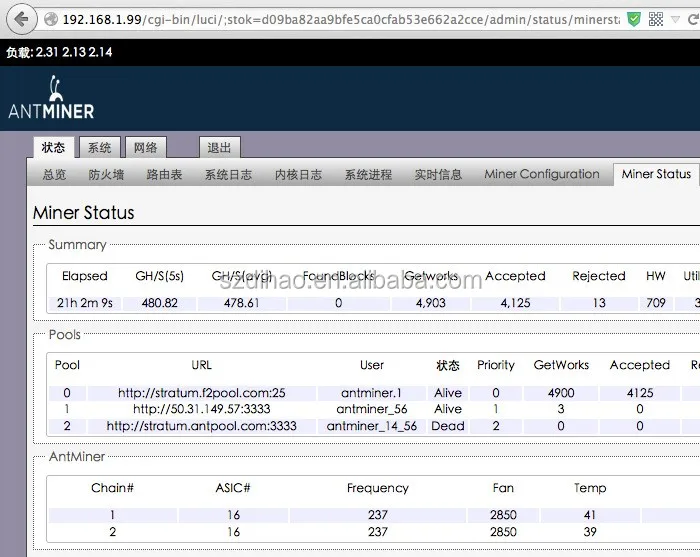Click the stratum.antpool.com:3333 pool URL

point(201,426)
